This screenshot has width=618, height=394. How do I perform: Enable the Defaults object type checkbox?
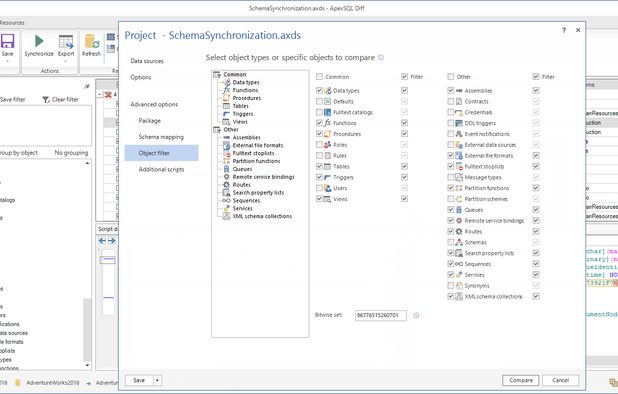point(319,101)
